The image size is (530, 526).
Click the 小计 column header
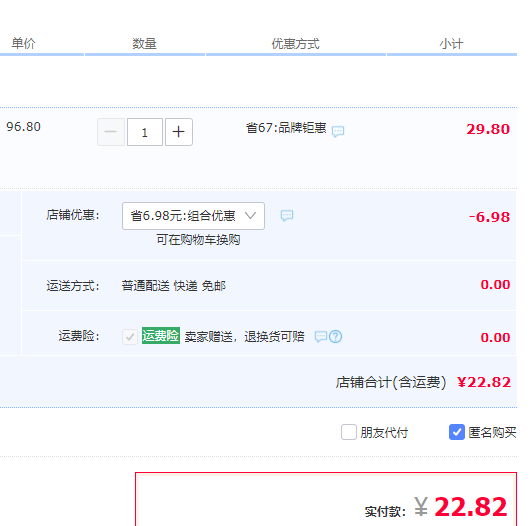(452, 44)
